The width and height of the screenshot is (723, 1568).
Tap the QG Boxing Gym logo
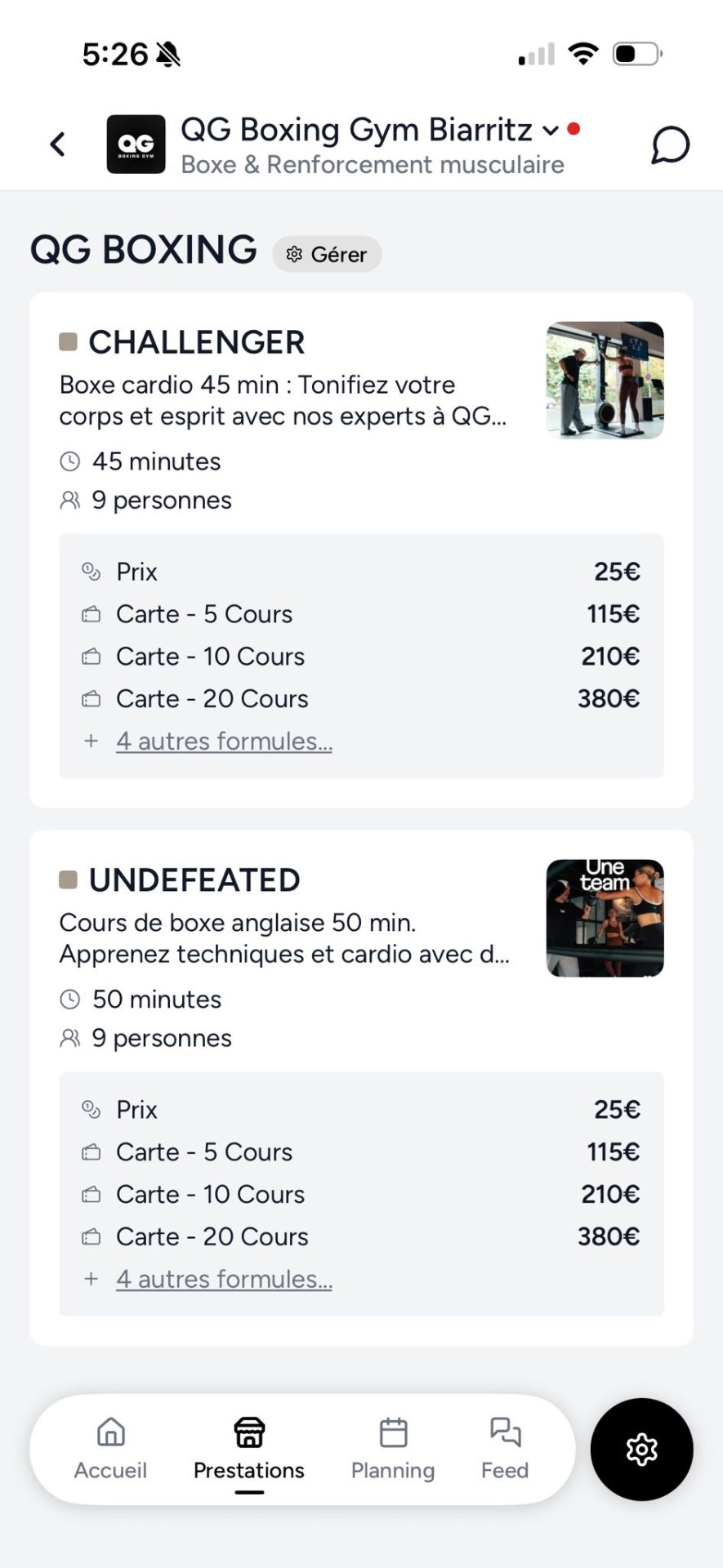[136, 145]
